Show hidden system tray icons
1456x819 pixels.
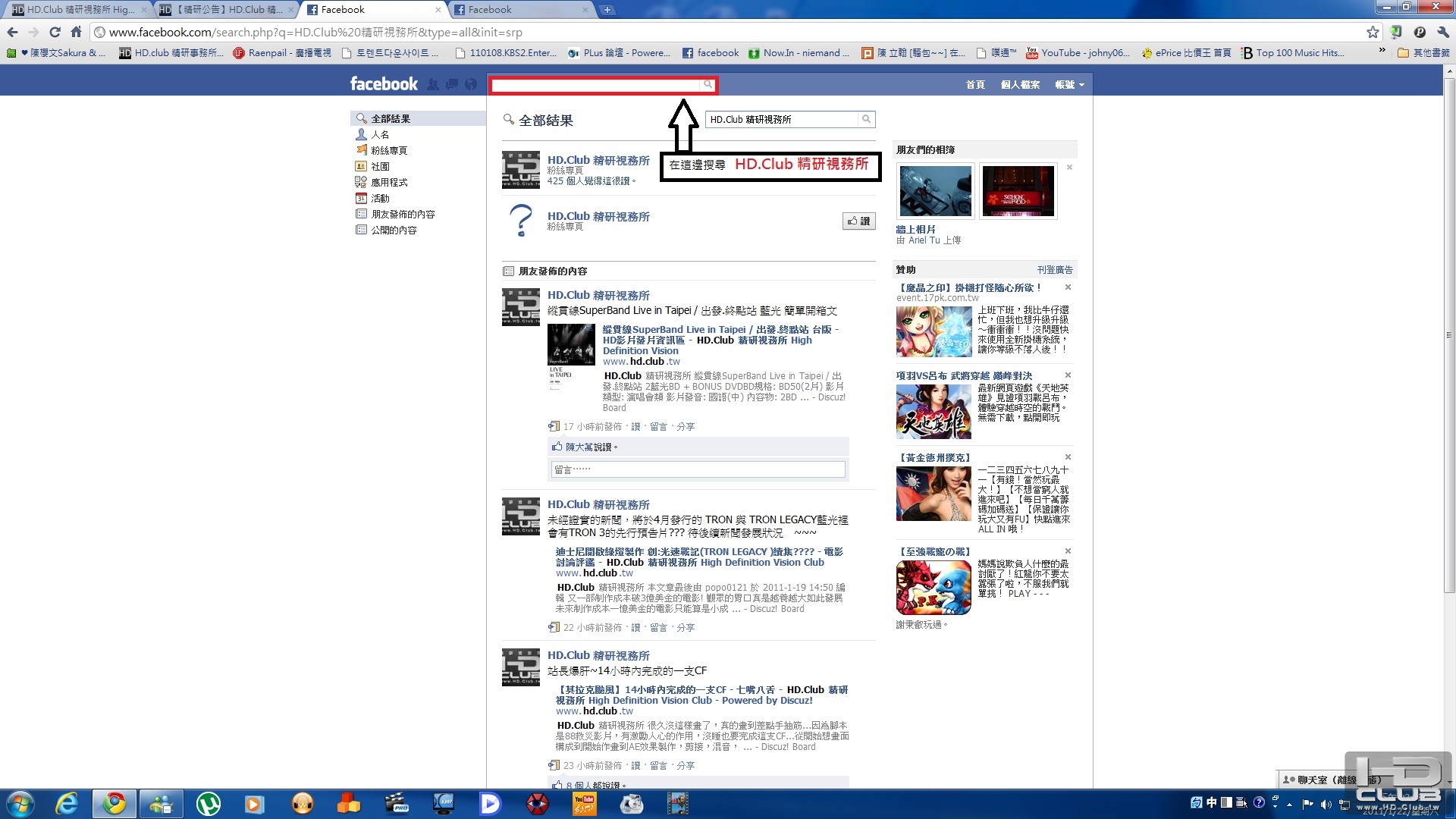(1289, 804)
